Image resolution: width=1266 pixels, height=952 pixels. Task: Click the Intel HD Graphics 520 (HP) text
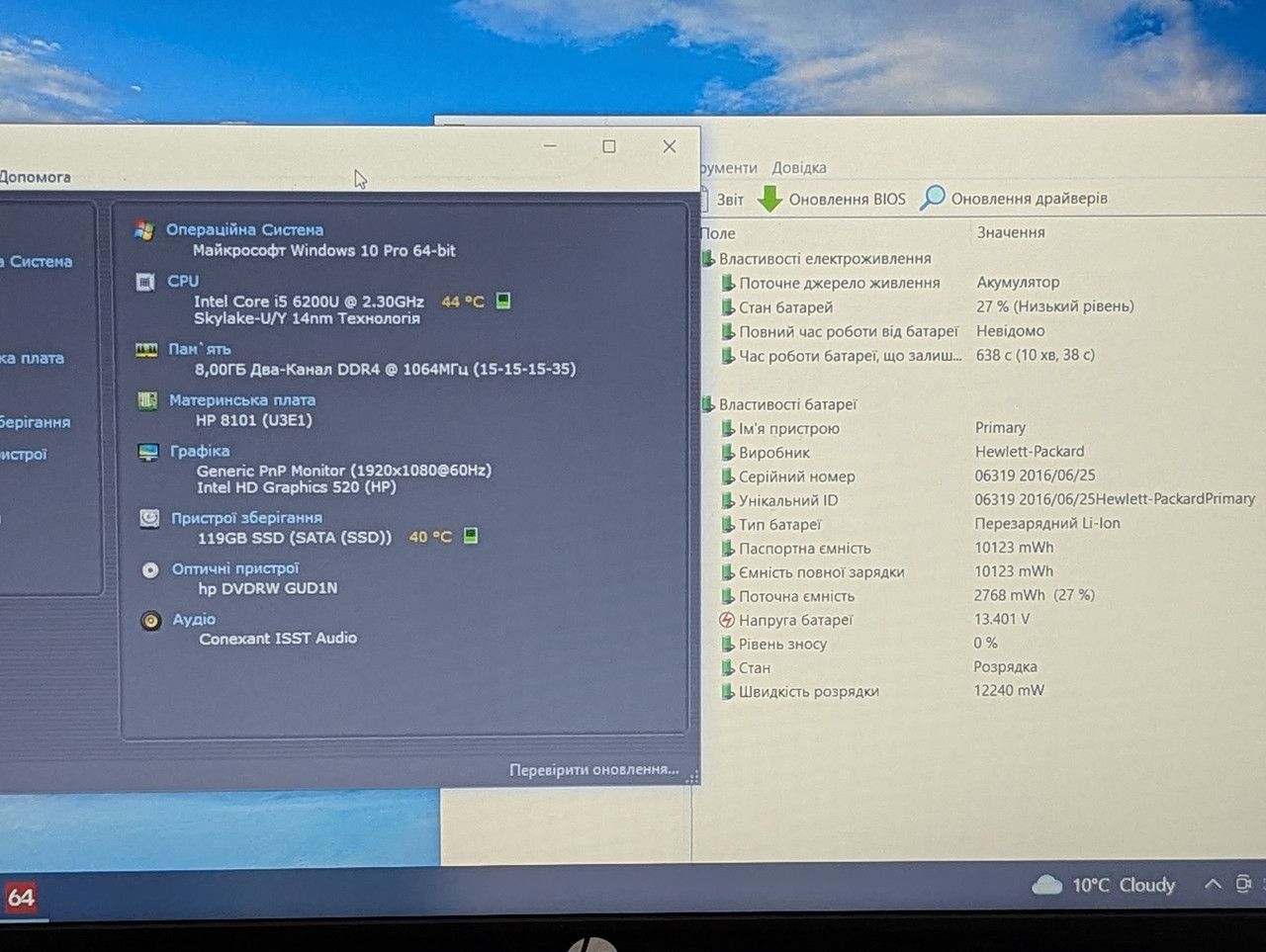click(x=297, y=487)
